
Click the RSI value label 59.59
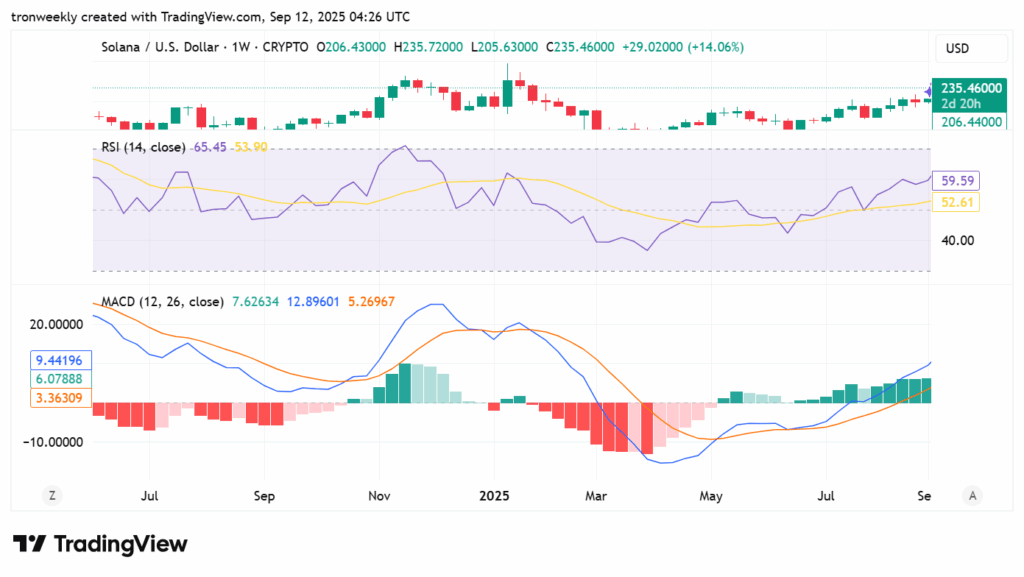(x=956, y=181)
